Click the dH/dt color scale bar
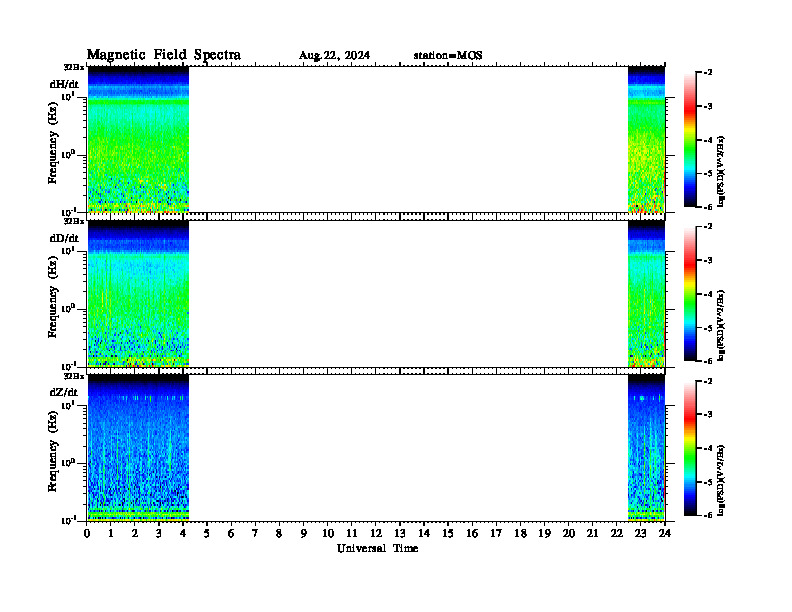792x612 pixels. pos(690,139)
